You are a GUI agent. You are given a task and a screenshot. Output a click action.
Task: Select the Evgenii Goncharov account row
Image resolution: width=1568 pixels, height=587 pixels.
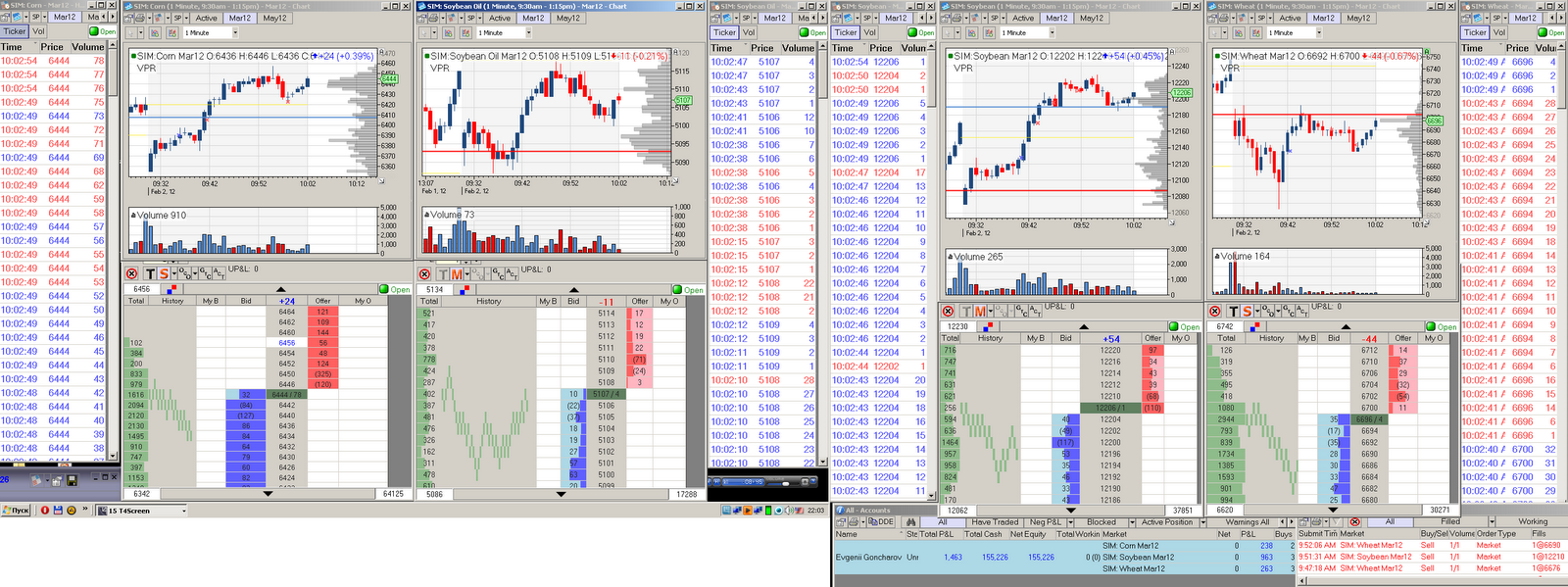click(1064, 557)
